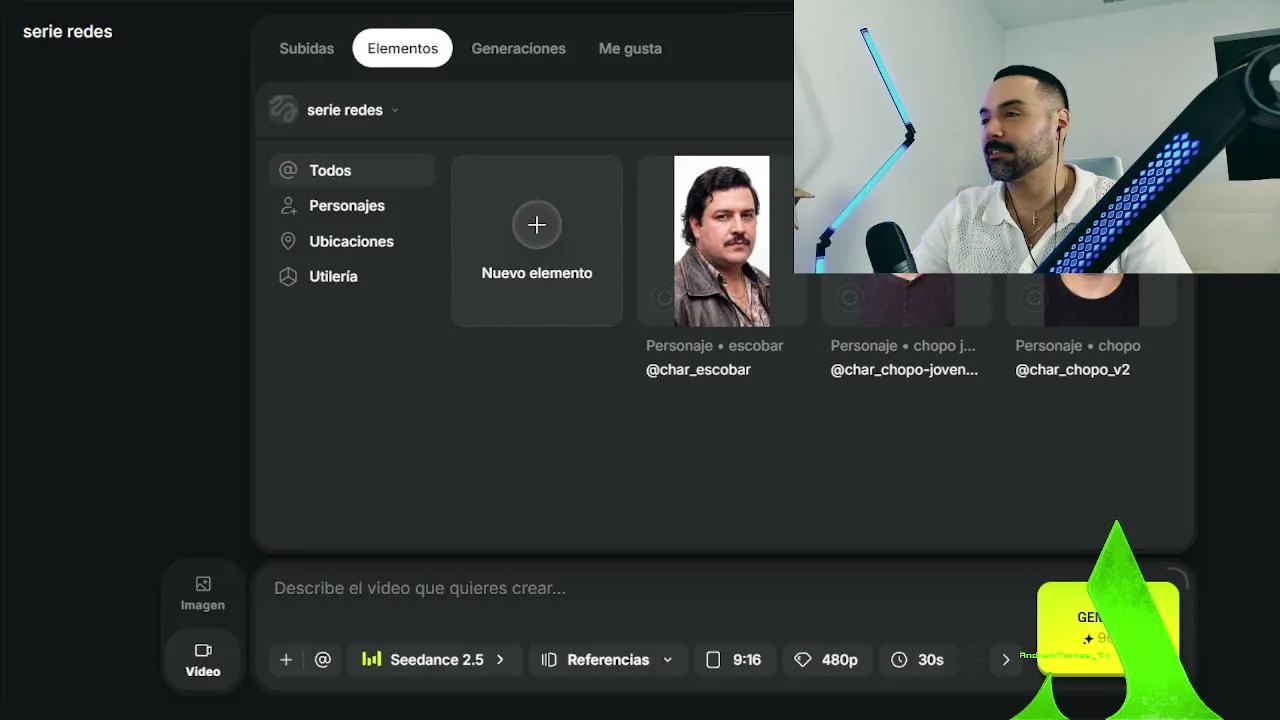Screen dimensions: 1280x720
Task: Click the @ mention icon in prompt bar
Action: click(322, 660)
